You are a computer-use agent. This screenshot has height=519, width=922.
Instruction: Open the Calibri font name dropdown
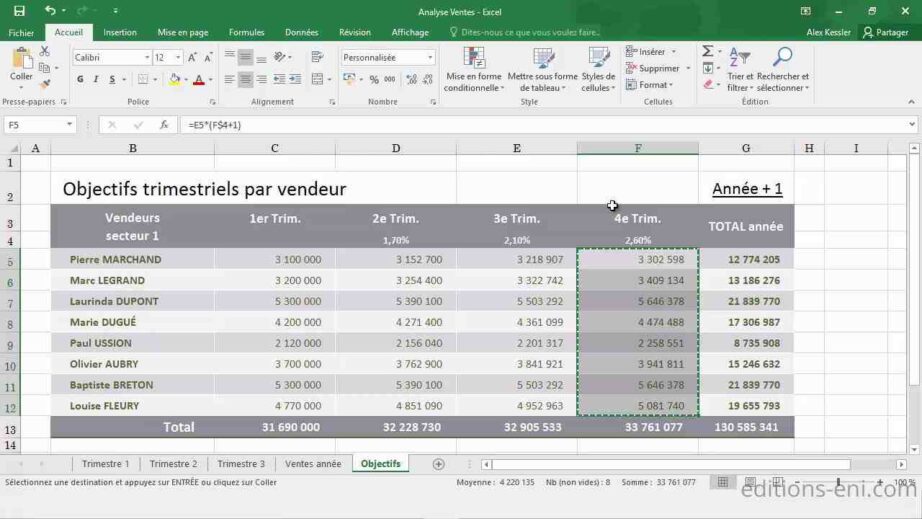[147, 58]
